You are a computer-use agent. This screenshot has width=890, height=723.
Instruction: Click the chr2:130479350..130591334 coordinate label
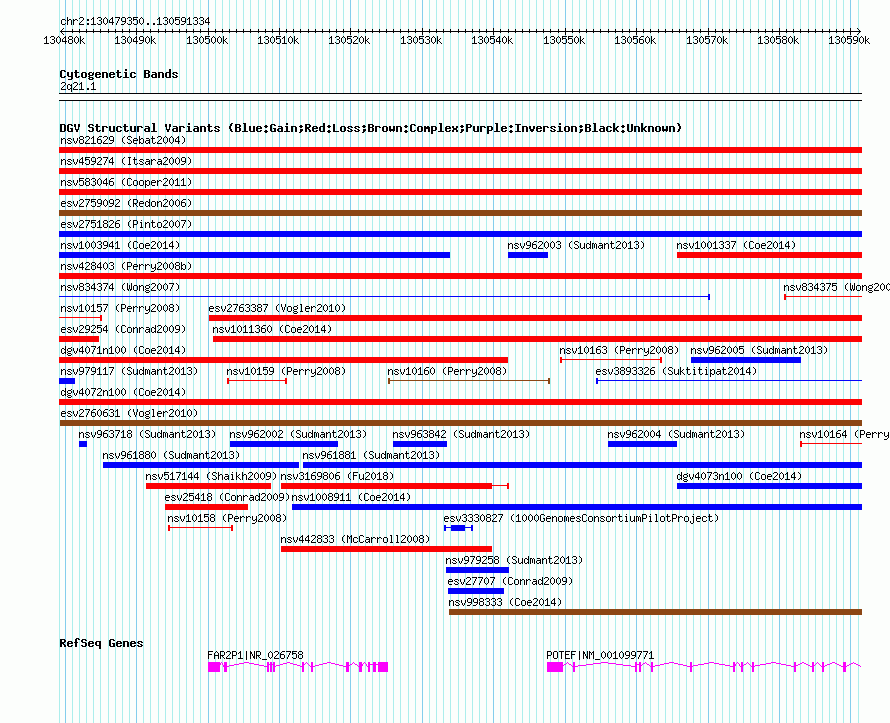[x=135, y=21]
